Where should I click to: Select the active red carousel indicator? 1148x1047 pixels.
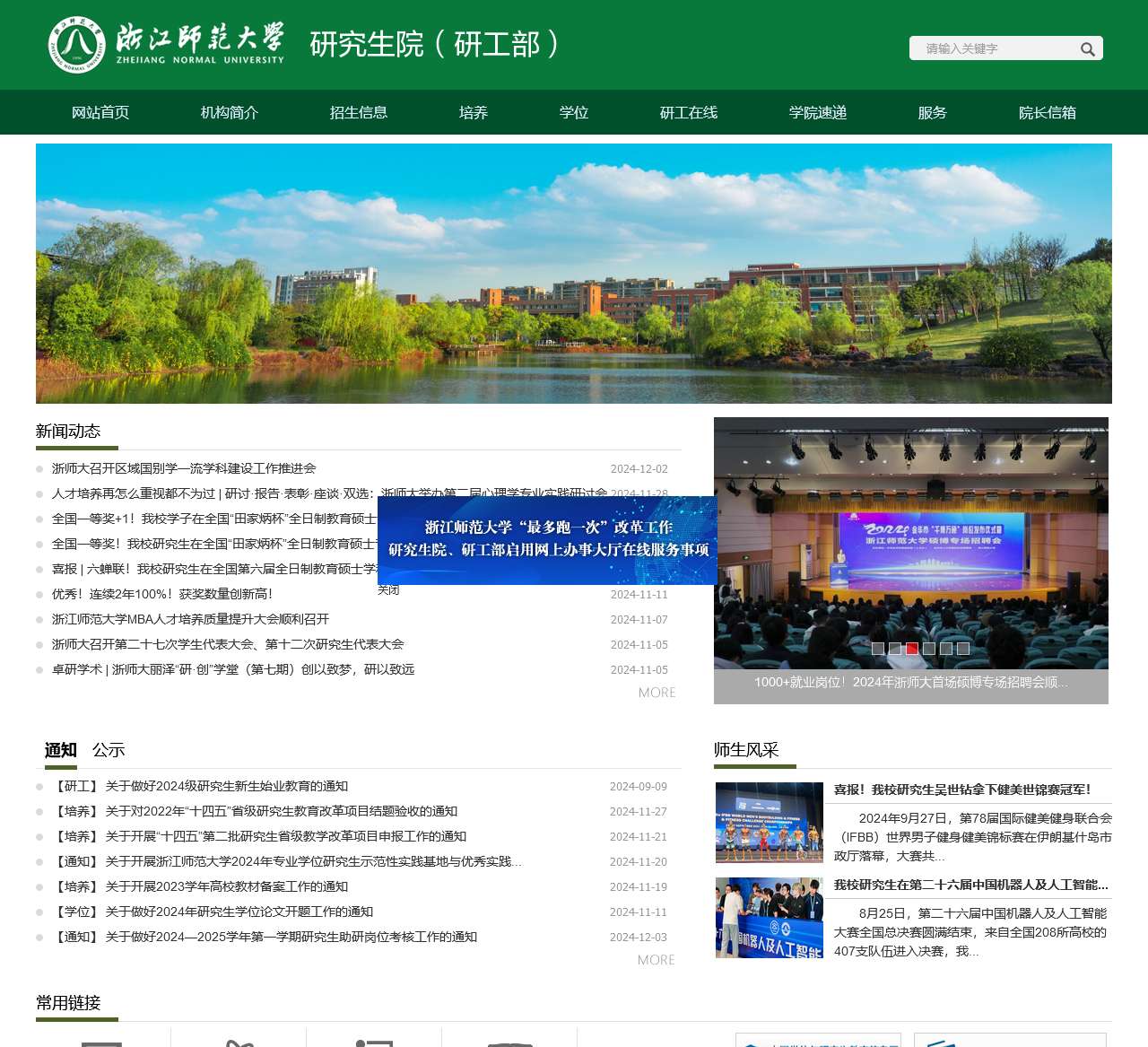coord(912,648)
